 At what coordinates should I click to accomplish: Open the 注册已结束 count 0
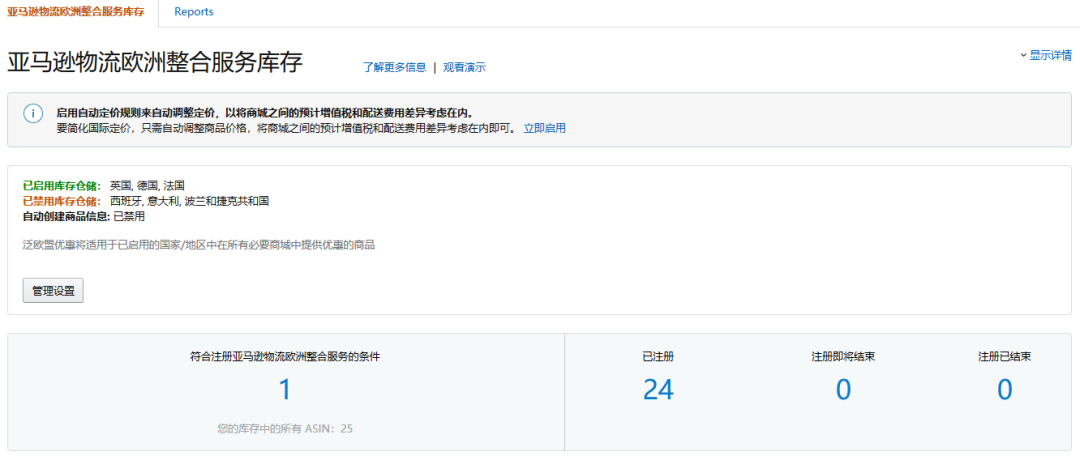pos(1004,390)
